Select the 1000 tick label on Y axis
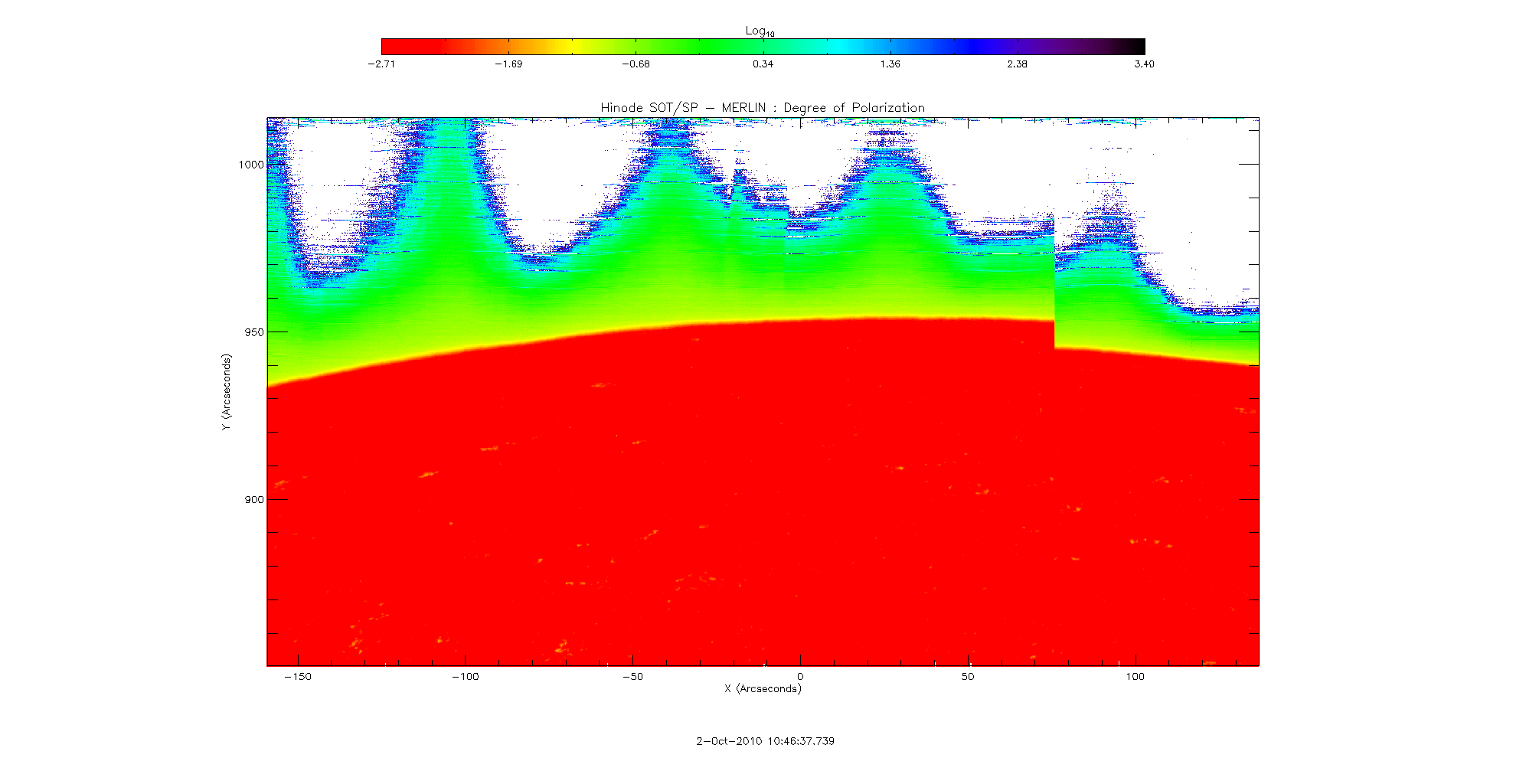Image resolution: width=1526 pixels, height=784 pixels. point(250,165)
